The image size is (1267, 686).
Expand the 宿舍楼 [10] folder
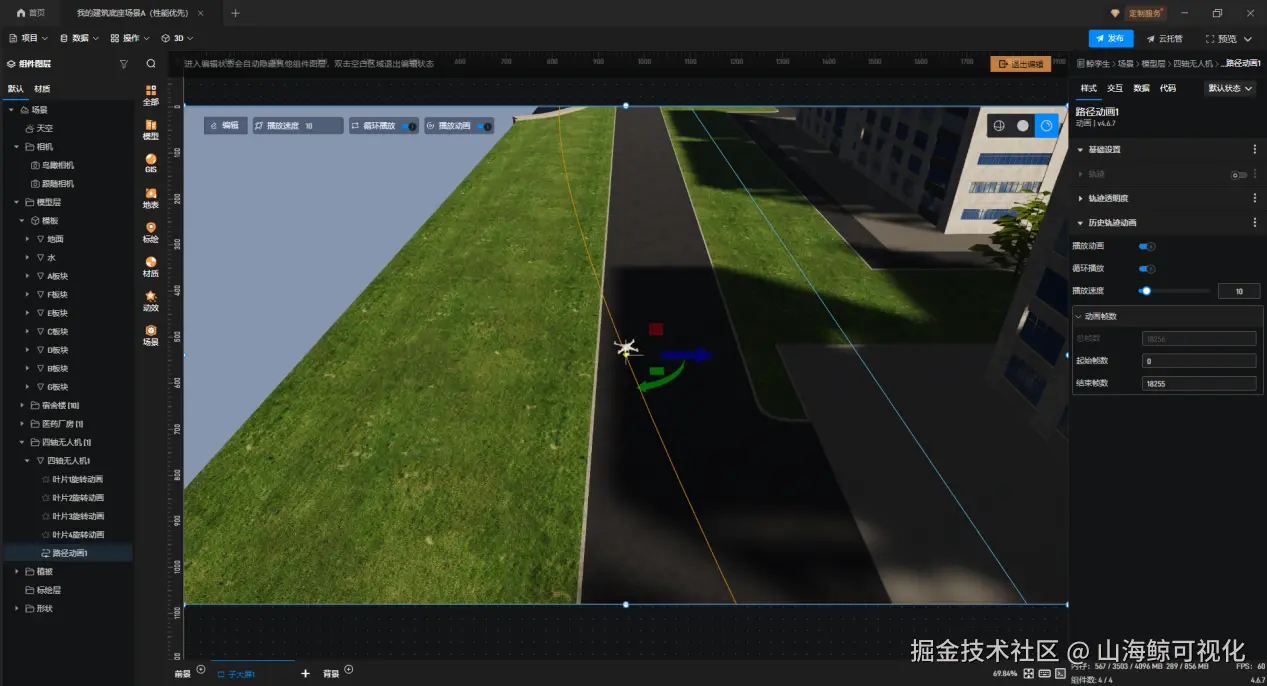(x=22, y=405)
